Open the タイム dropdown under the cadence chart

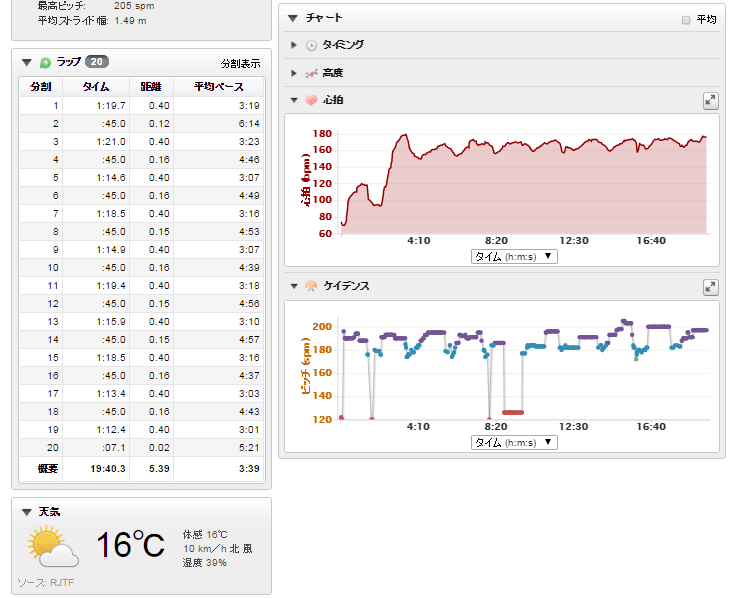pos(514,442)
